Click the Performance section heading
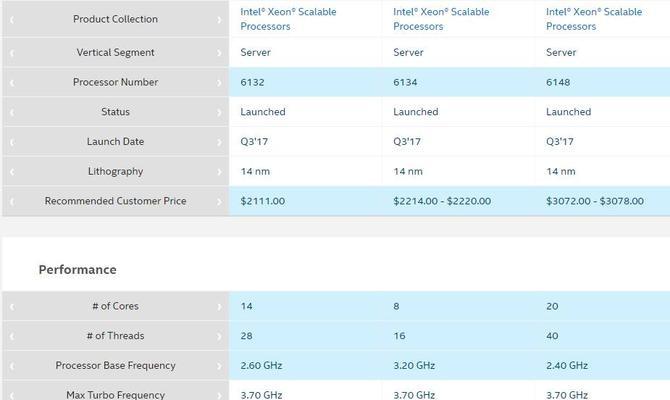The height and width of the screenshot is (400, 670). click(77, 270)
